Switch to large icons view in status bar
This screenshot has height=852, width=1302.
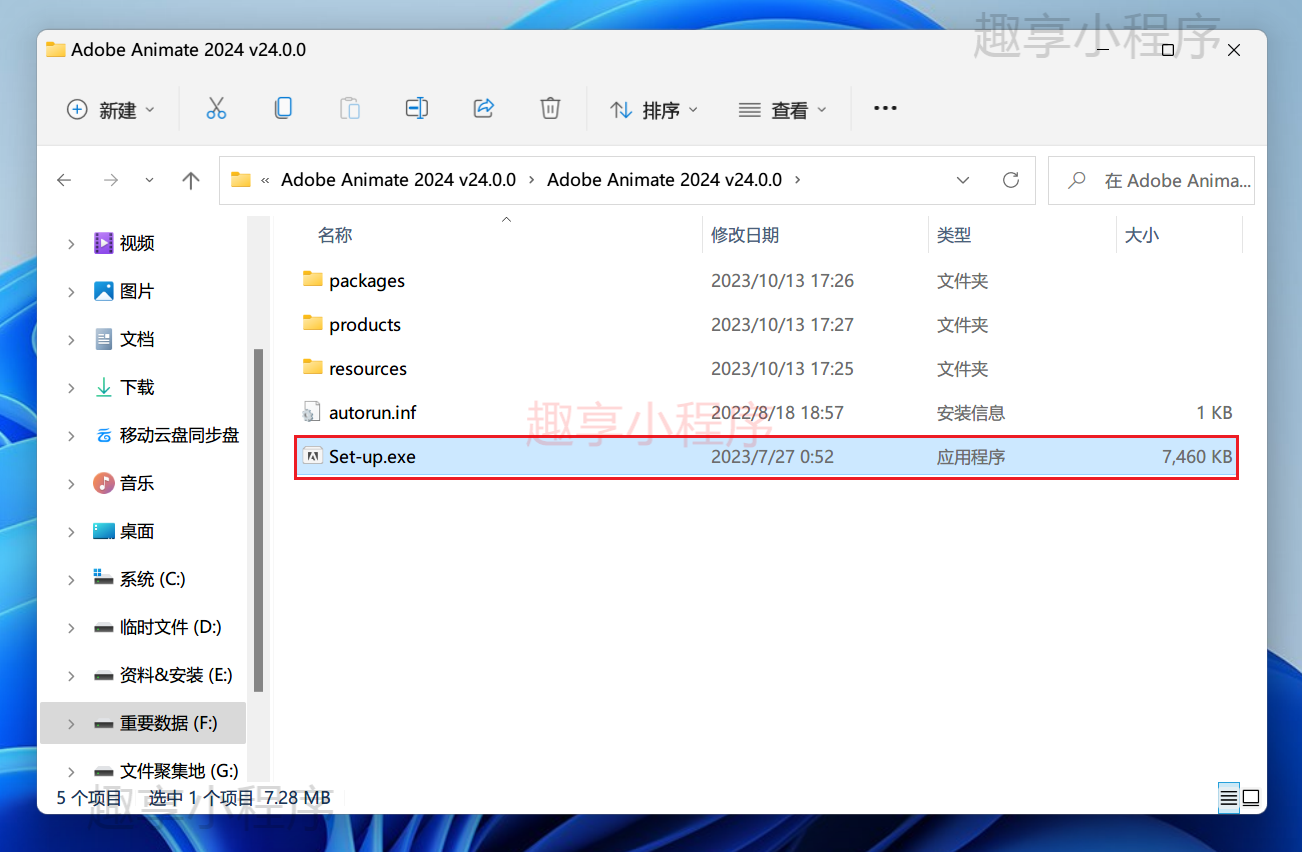tap(1251, 797)
